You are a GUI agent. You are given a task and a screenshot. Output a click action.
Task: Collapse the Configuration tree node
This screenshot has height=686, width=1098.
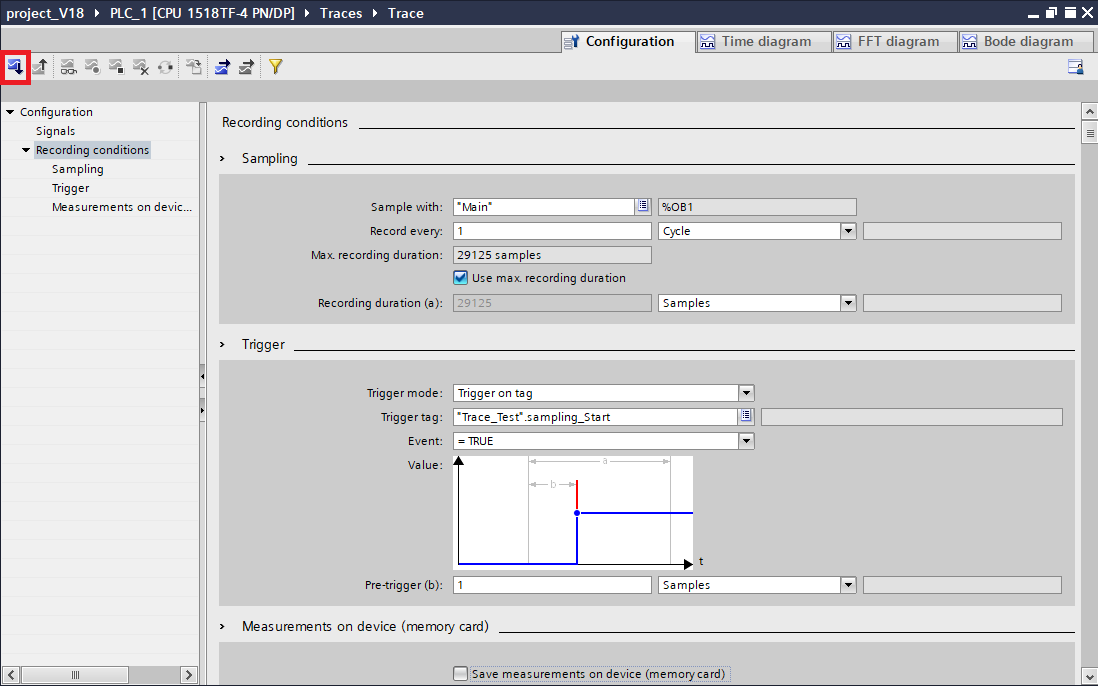click(11, 112)
